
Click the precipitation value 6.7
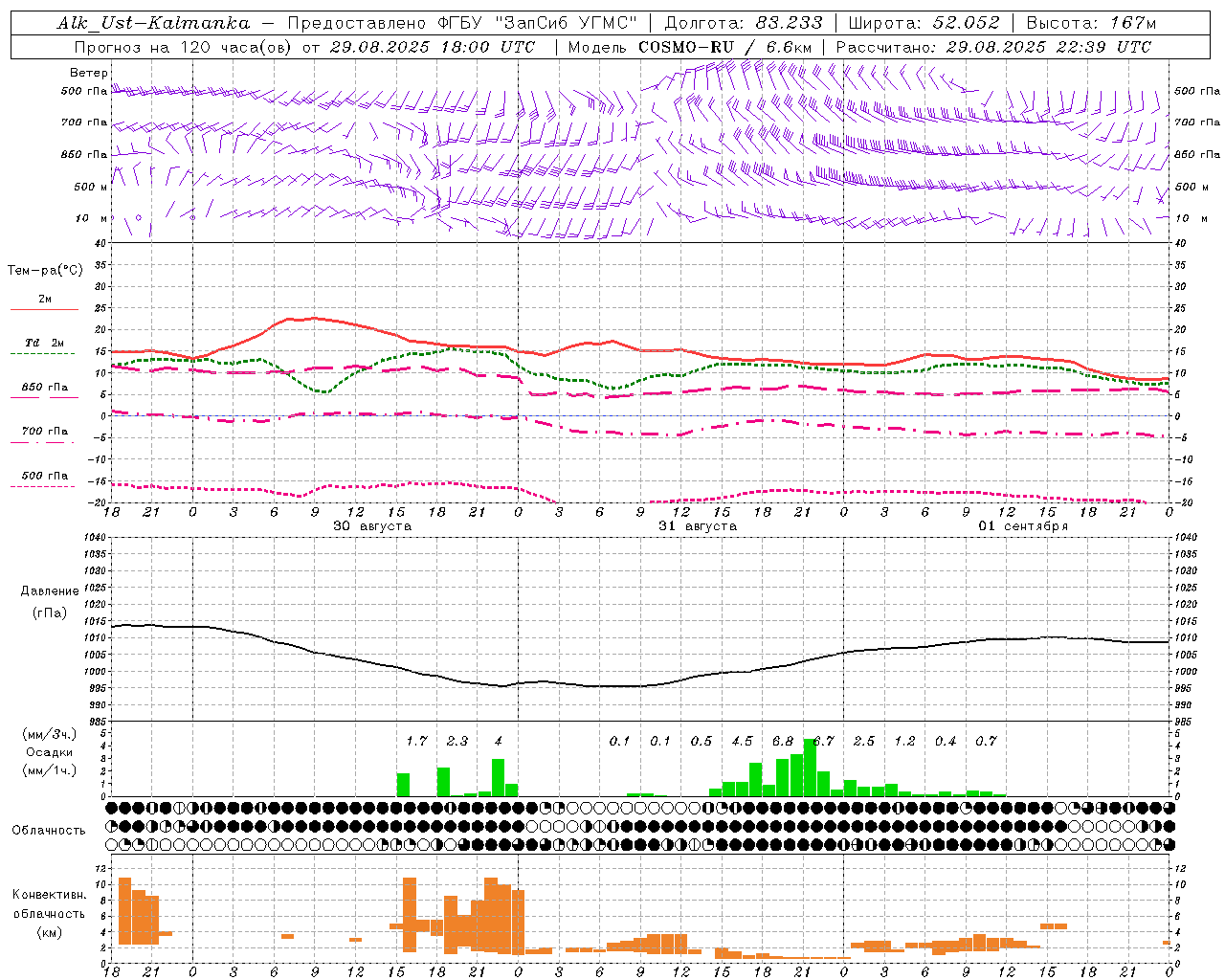823,741
